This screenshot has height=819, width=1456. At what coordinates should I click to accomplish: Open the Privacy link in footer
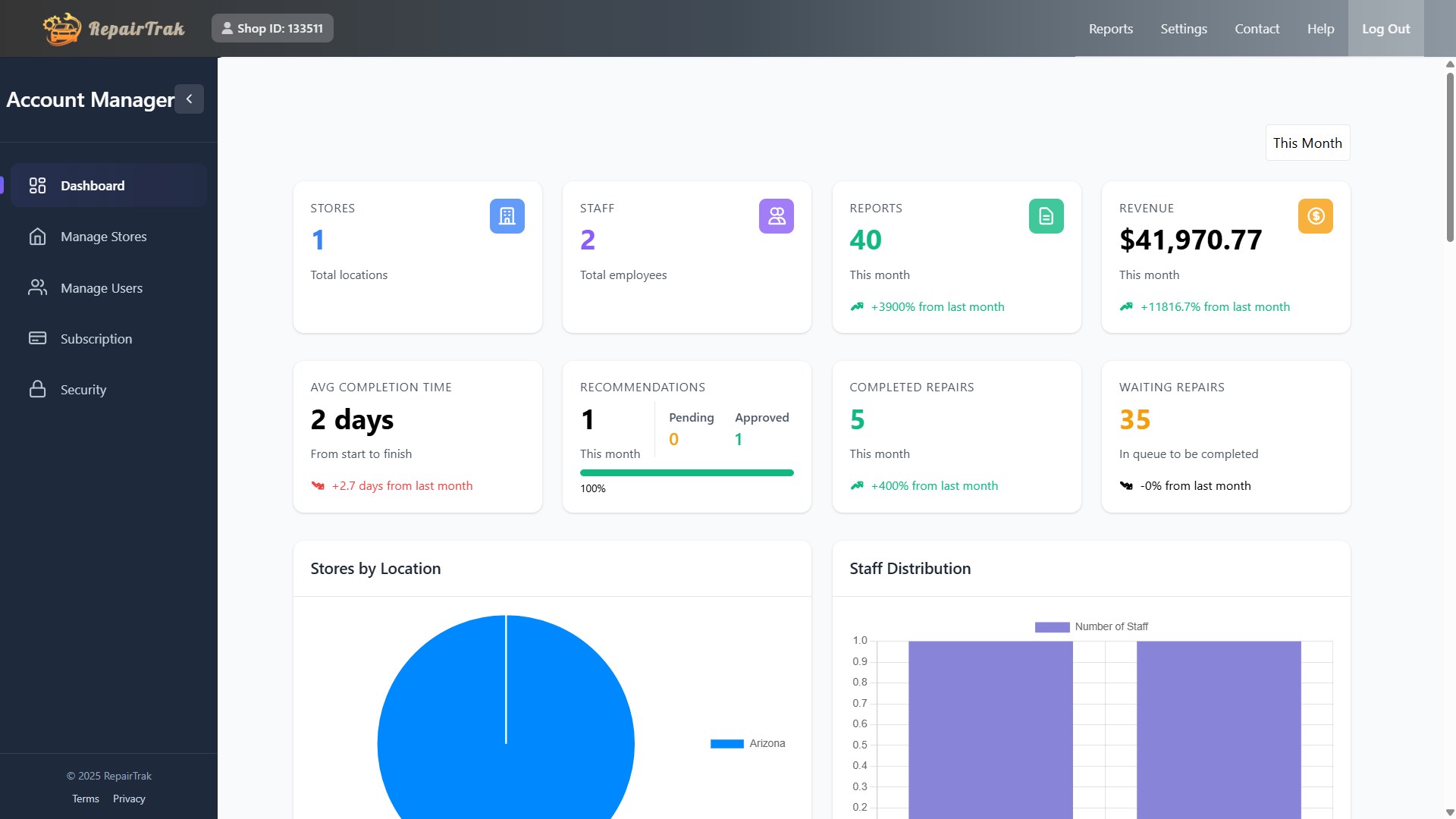tap(129, 799)
